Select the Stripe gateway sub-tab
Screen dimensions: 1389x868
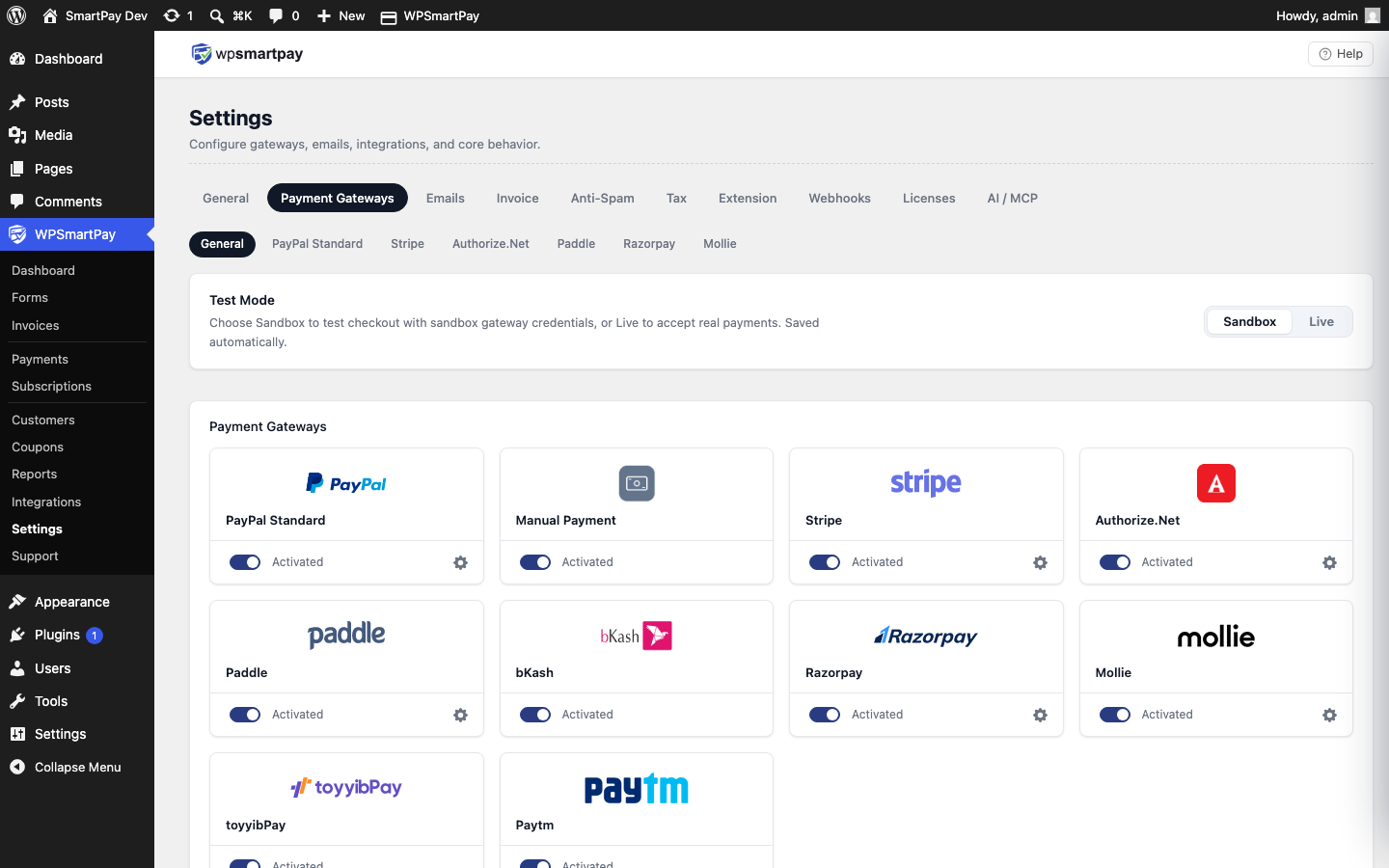[407, 244]
